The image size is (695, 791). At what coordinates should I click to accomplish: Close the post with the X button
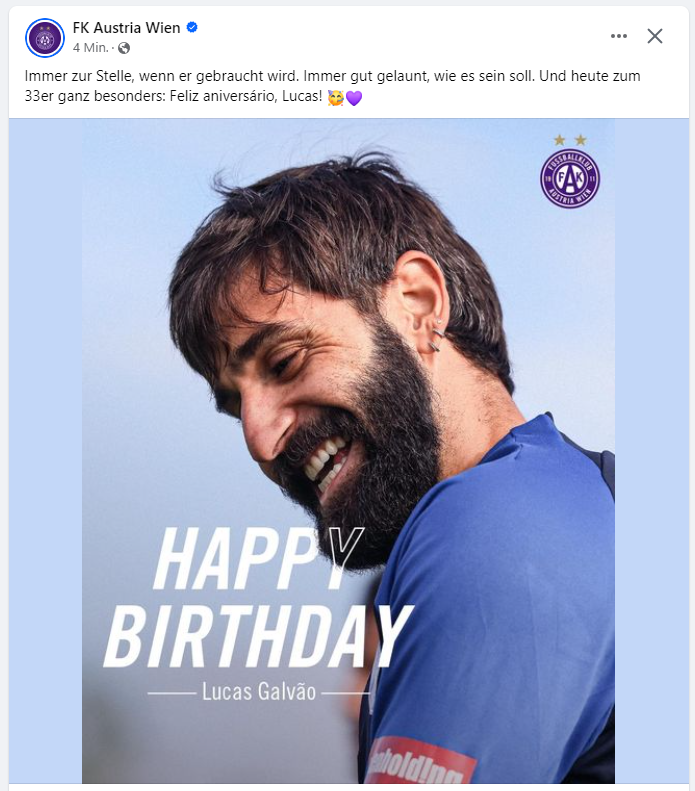click(655, 36)
